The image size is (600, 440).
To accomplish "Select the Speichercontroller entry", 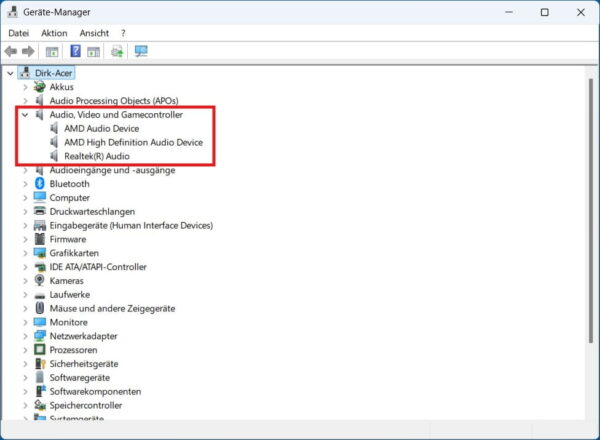I will pos(86,405).
